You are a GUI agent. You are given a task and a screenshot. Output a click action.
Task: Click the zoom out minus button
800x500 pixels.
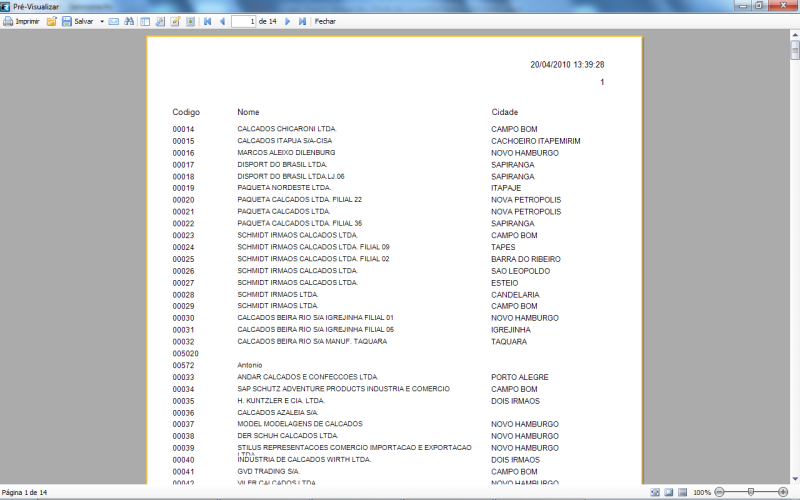pos(719,492)
